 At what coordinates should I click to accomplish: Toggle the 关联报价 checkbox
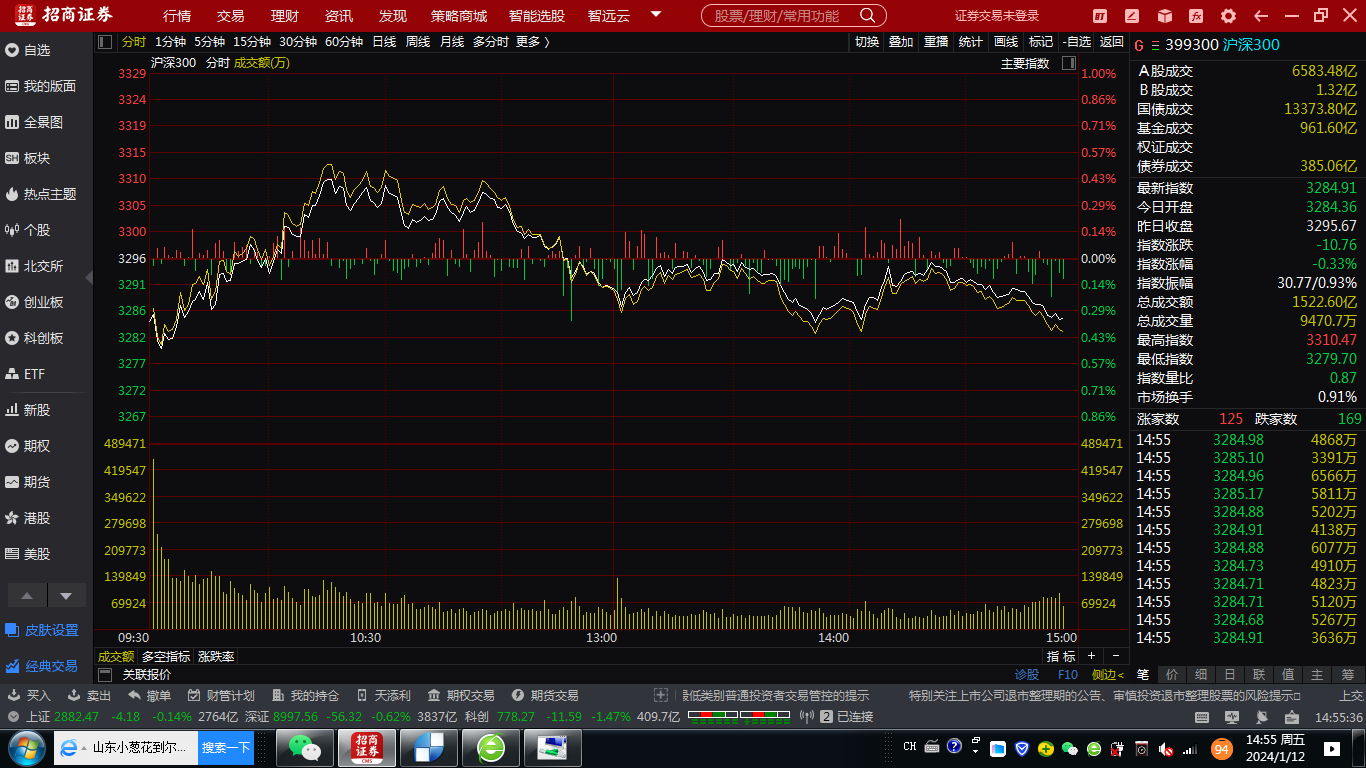(x=105, y=675)
